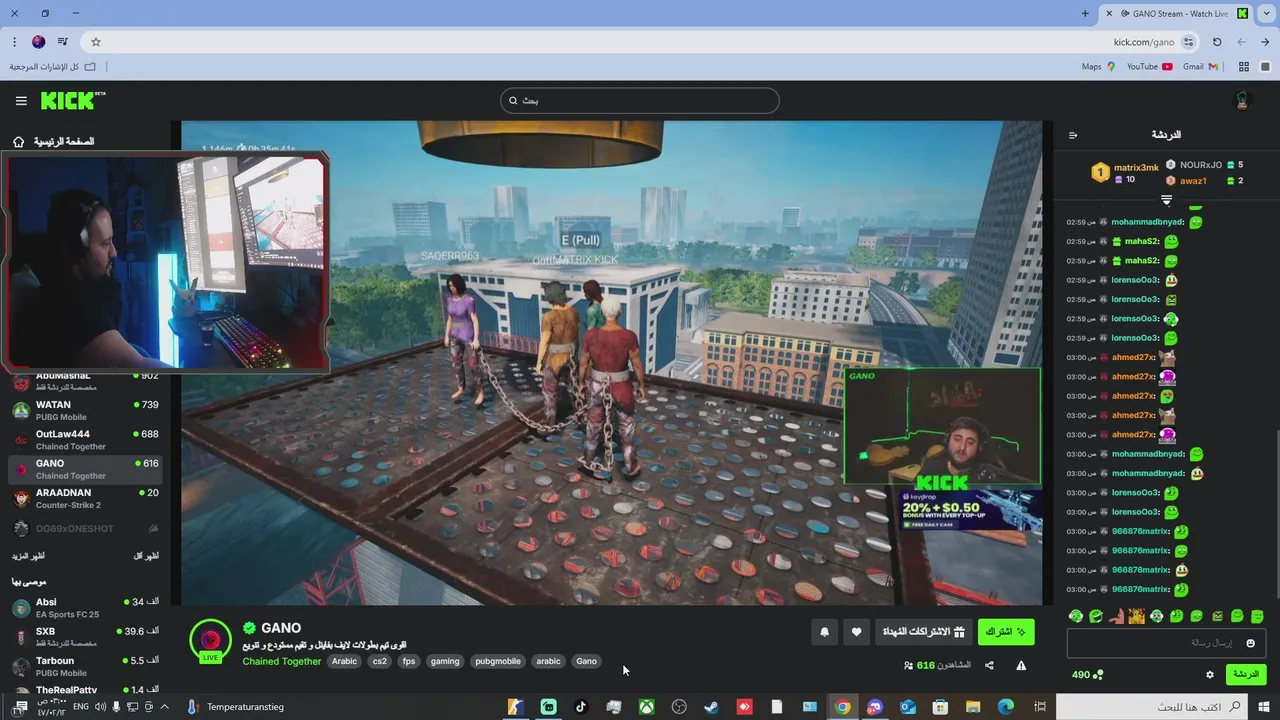
Task: Click the Arabic tag
Action: [x=344, y=661]
